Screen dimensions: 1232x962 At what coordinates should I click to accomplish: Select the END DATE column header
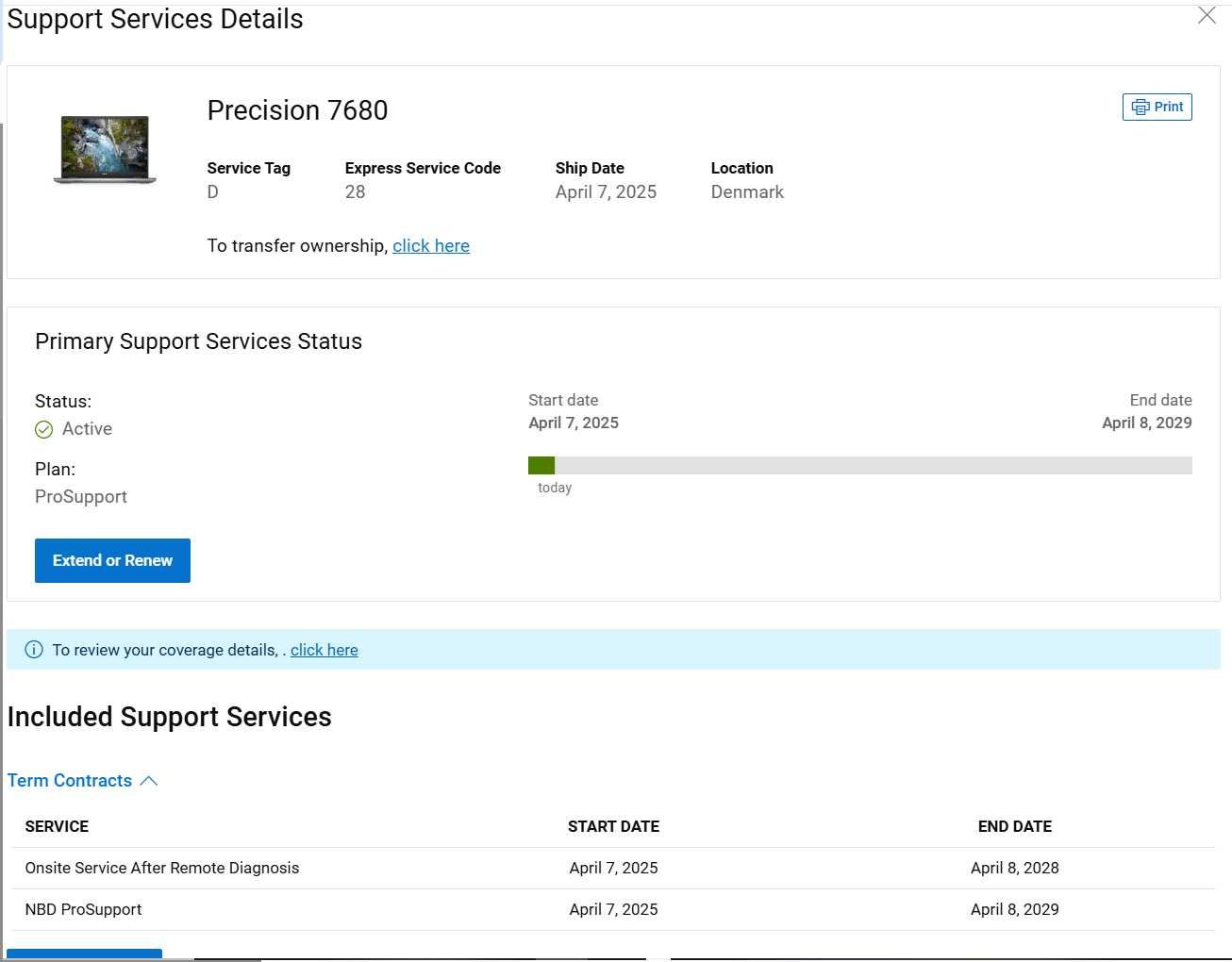coord(1015,826)
